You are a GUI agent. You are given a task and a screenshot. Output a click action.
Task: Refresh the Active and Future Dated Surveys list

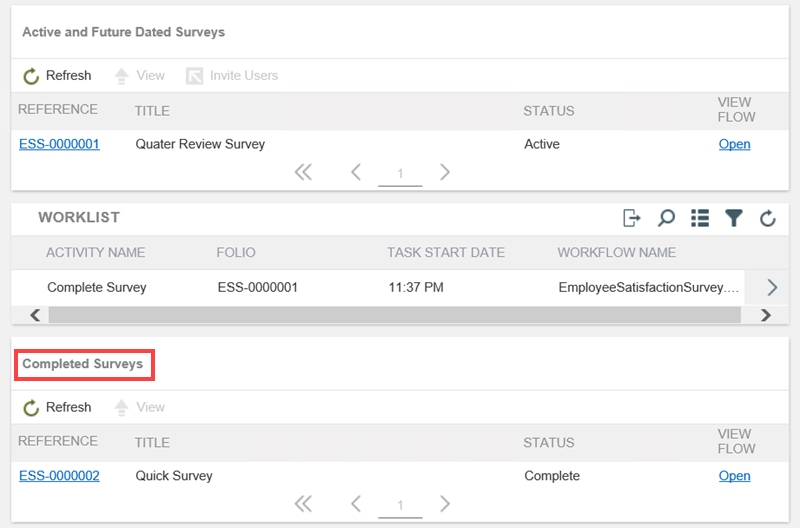[x=57, y=76]
